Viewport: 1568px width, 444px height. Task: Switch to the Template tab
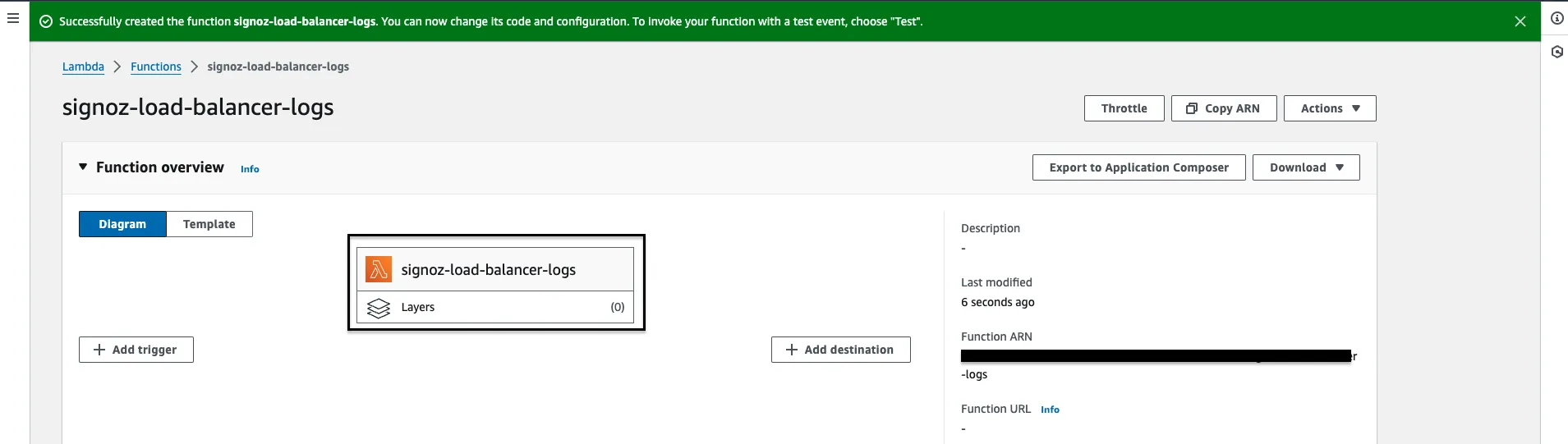pos(209,224)
